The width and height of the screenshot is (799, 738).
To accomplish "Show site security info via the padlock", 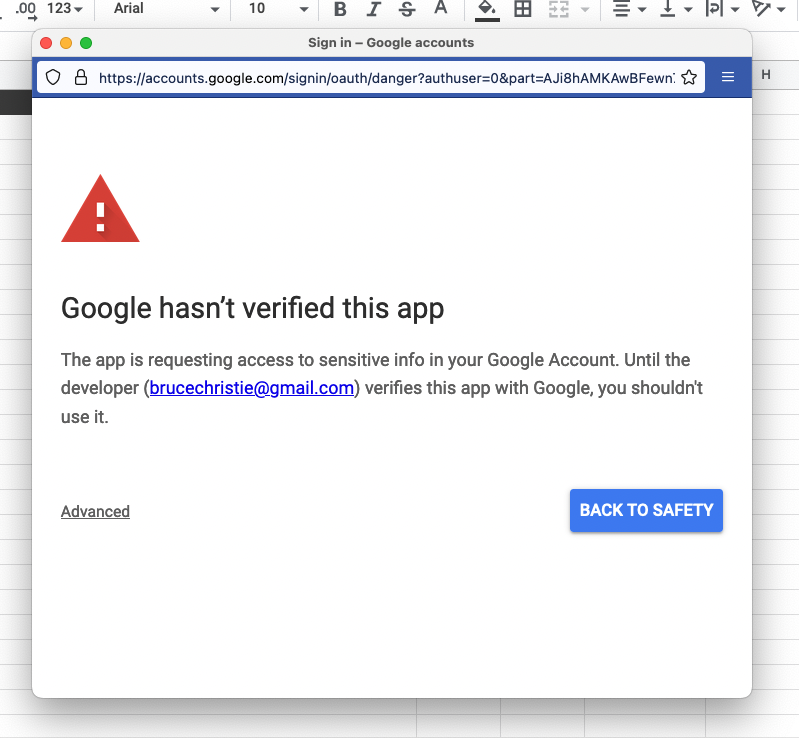I will tap(81, 77).
